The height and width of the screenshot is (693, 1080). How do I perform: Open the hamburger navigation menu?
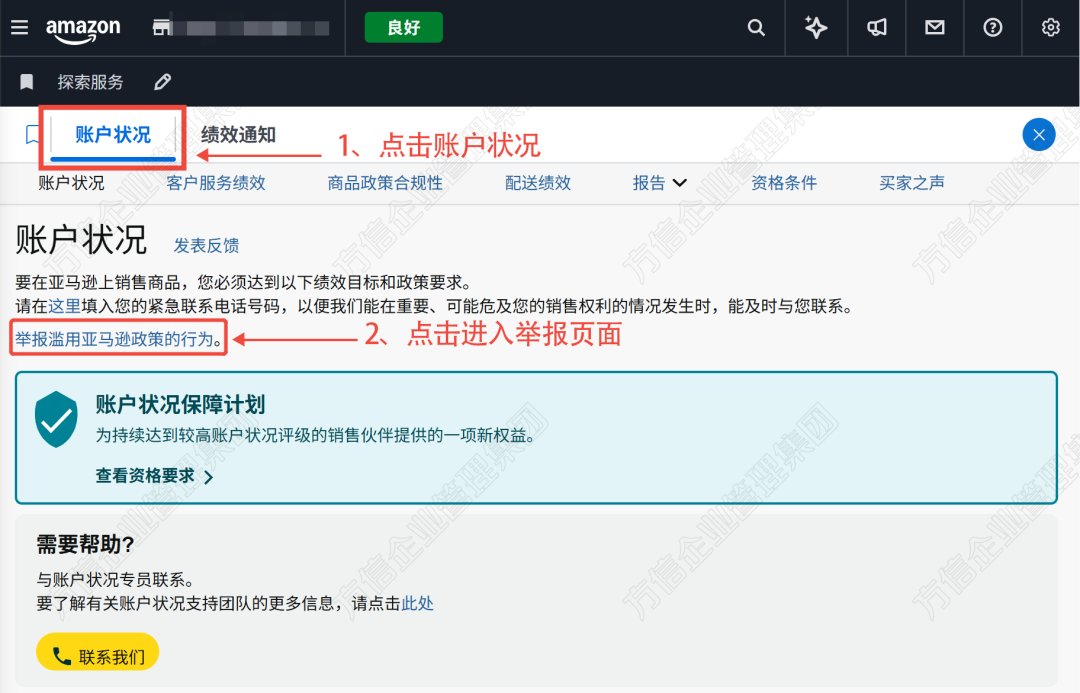click(x=19, y=28)
